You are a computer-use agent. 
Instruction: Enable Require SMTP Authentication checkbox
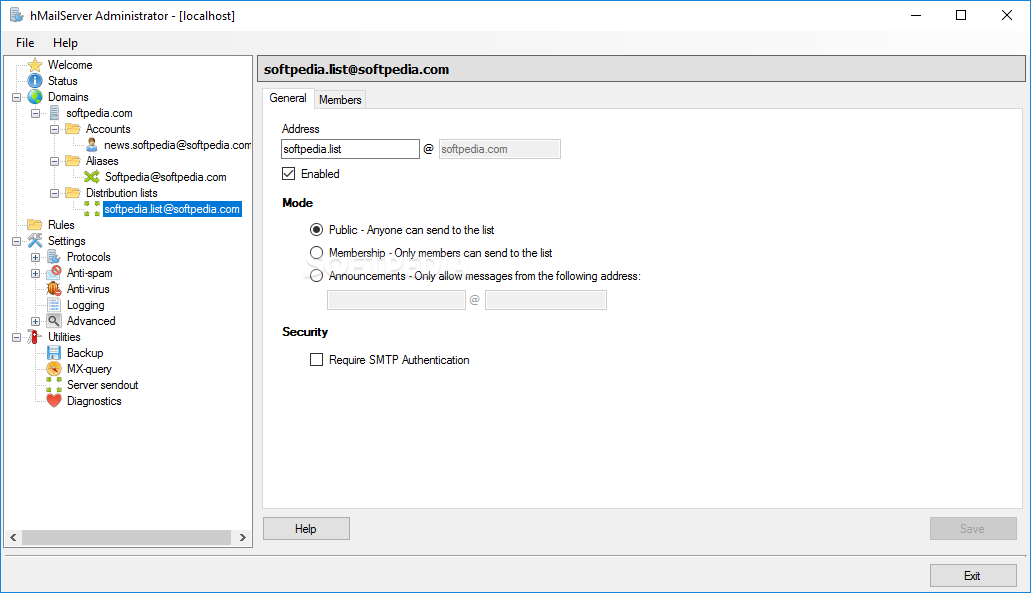pyautogui.click(x=316, y=360)
